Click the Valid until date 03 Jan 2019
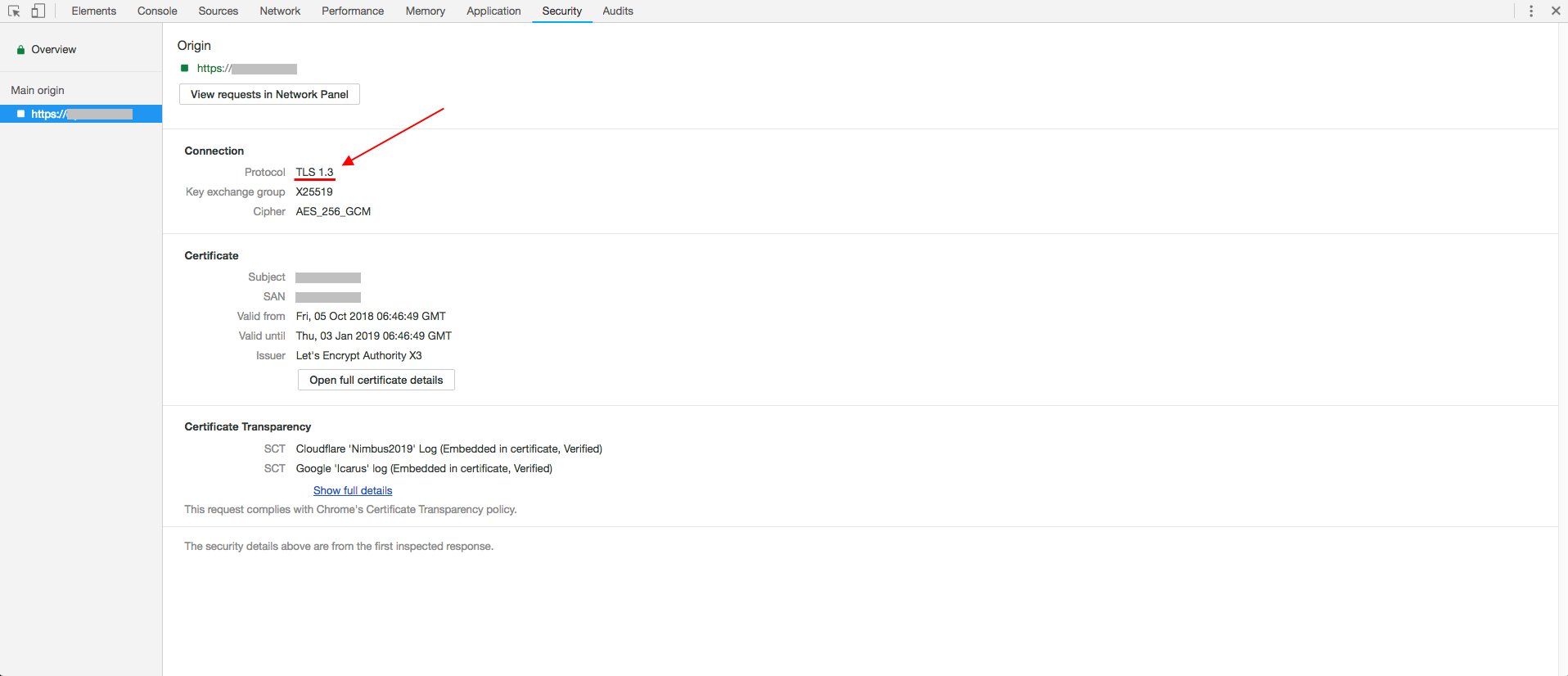This screenshot has width=1568, height=676. (373, 336)
